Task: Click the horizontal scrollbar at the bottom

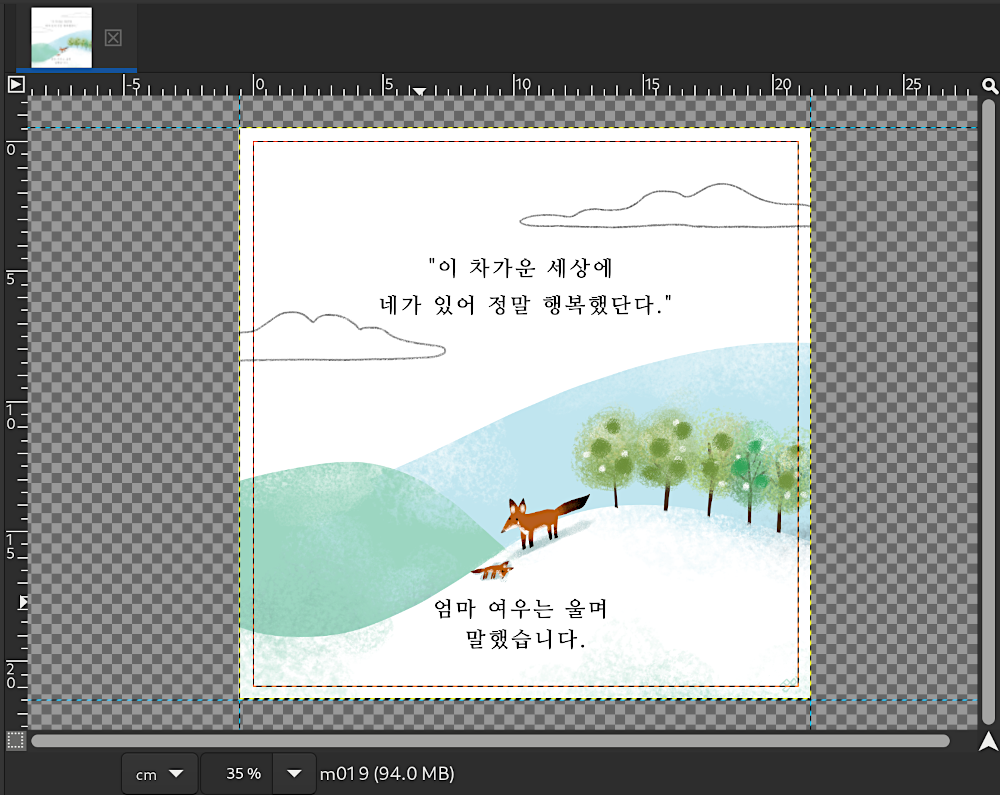Action: (x=490, y=741)
